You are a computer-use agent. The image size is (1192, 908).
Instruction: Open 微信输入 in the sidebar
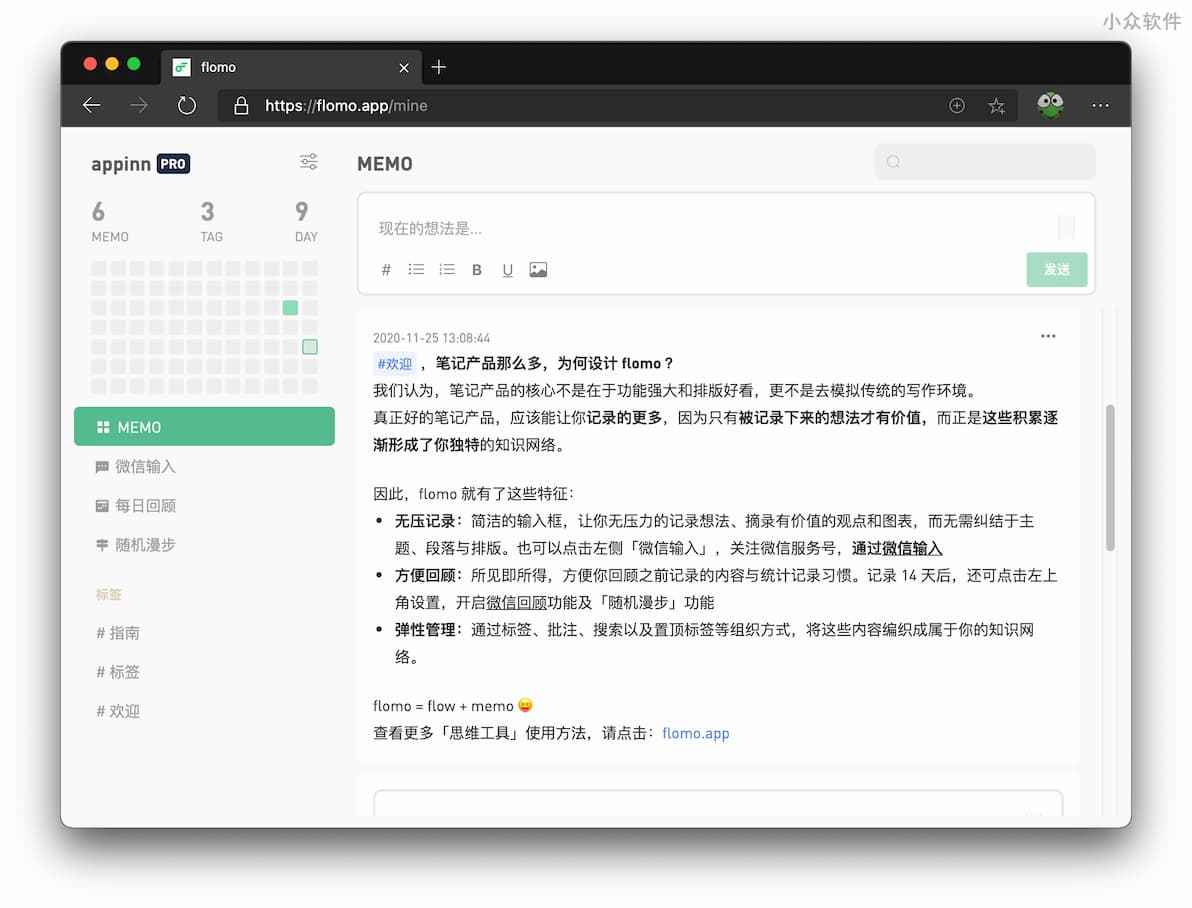coord(144,466)
